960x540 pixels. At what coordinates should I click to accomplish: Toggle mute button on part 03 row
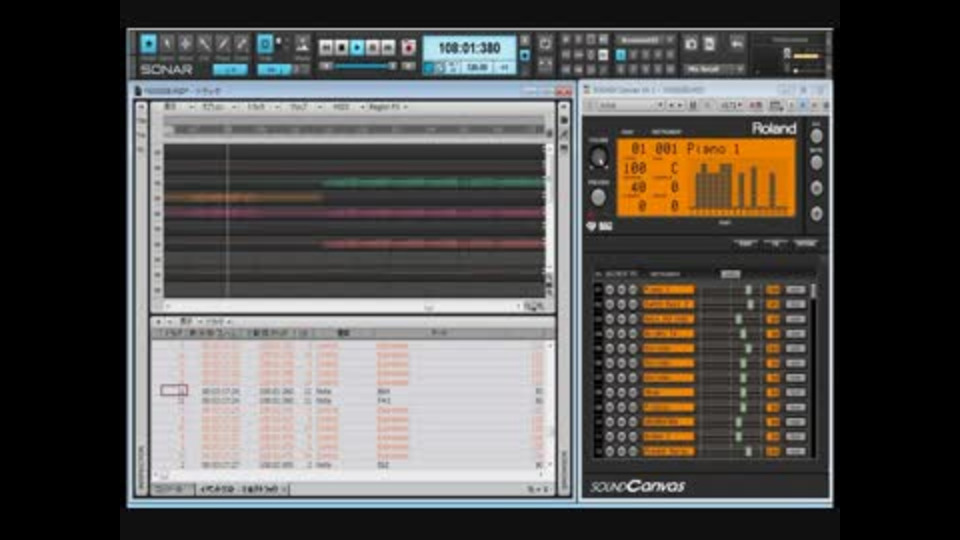point(610,319)
